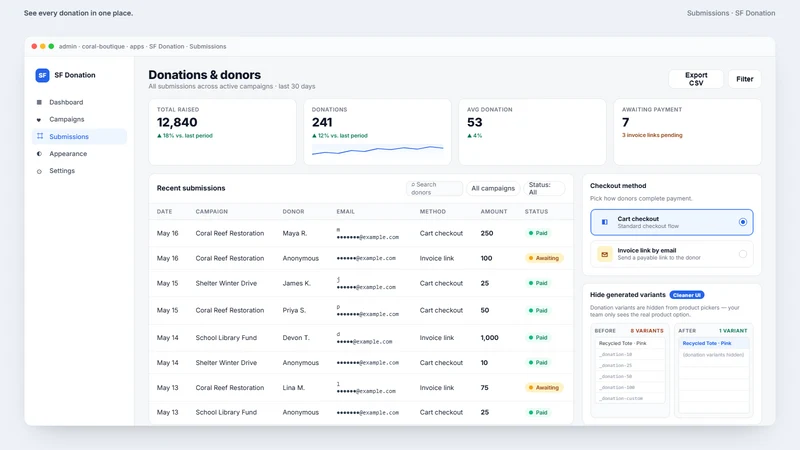
Task: Open the Appearance section
Action: (80, 154)
